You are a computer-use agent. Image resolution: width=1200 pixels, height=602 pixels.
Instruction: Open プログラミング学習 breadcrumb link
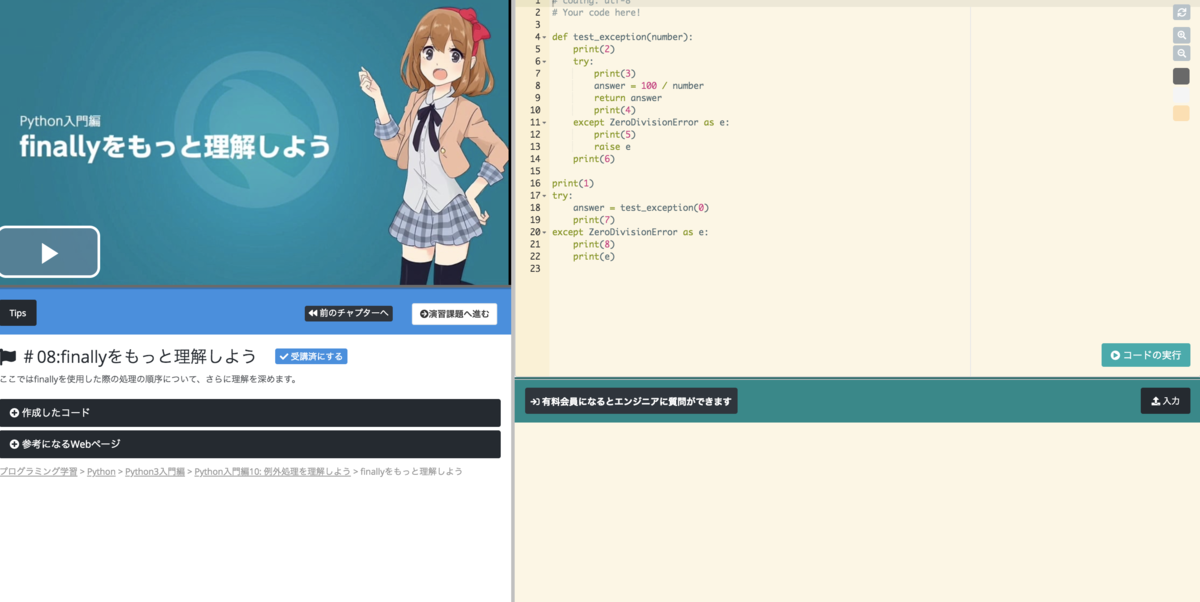point(38,471)
